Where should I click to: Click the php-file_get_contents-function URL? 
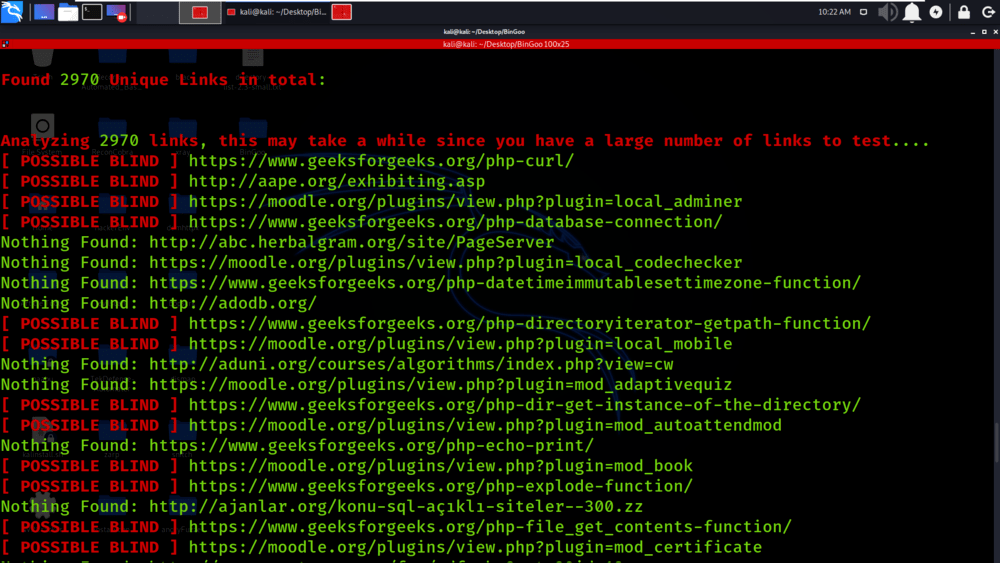490,527
